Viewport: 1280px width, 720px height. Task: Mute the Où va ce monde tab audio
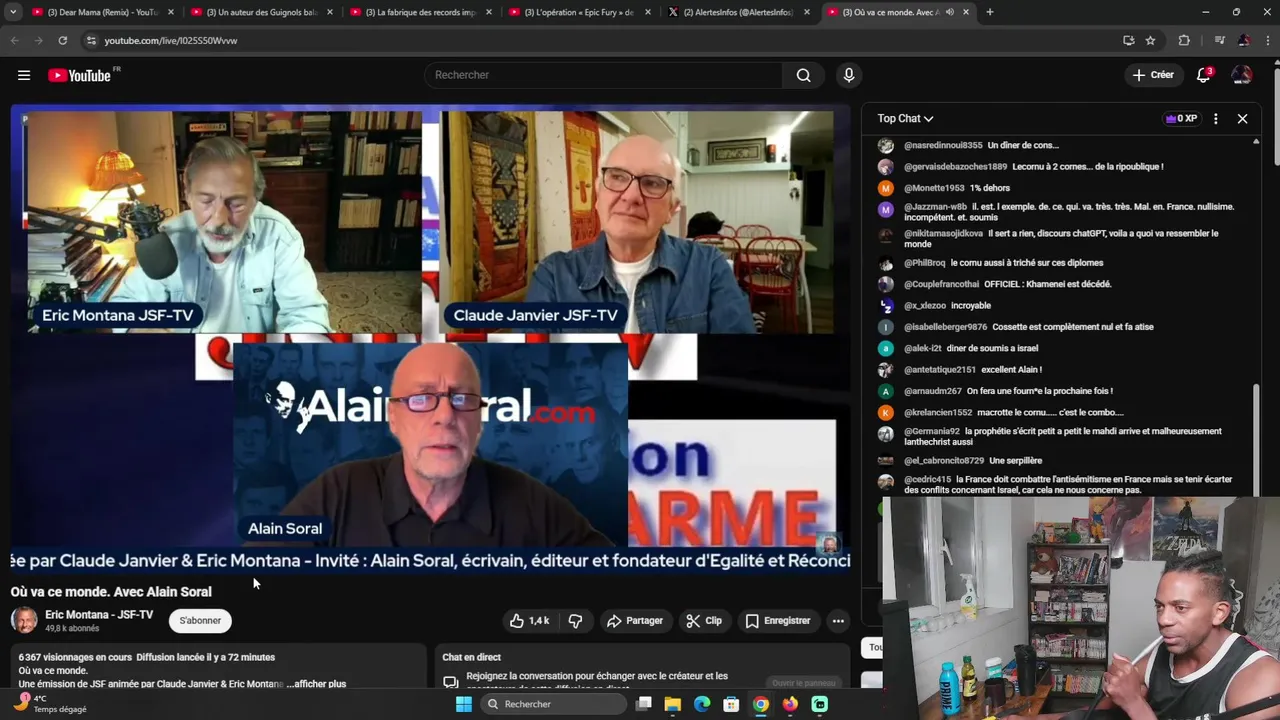point(949,12)
